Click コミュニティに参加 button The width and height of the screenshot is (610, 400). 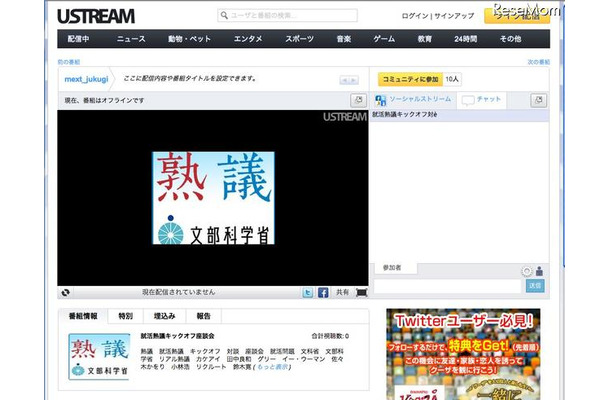[410, 79]
